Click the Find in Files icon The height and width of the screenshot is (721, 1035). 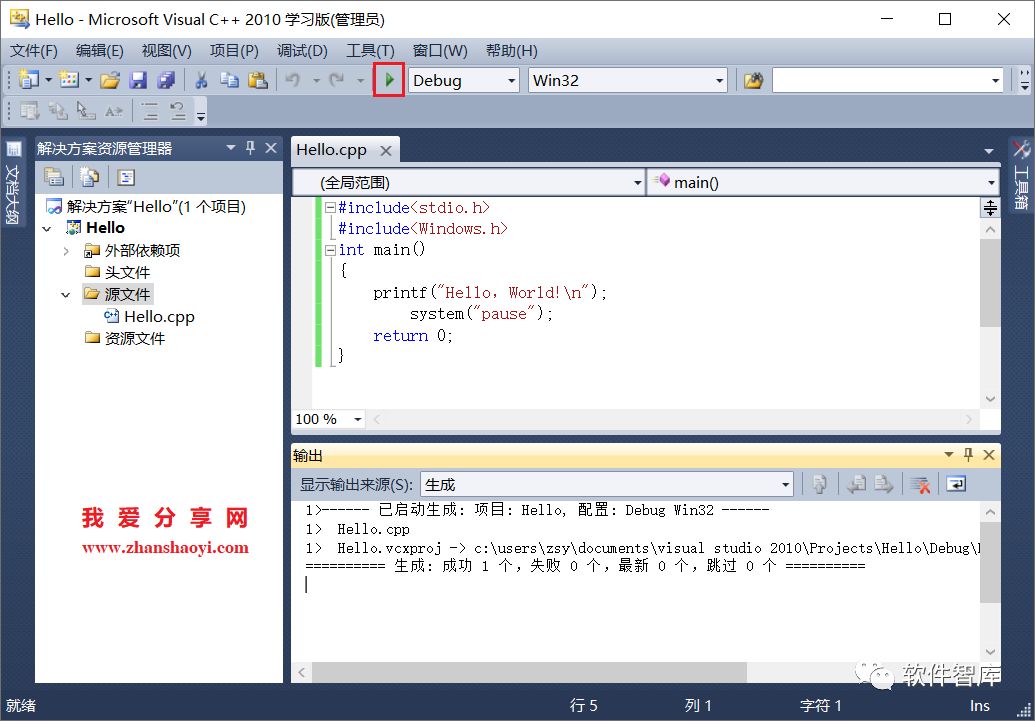coord(753,81)
